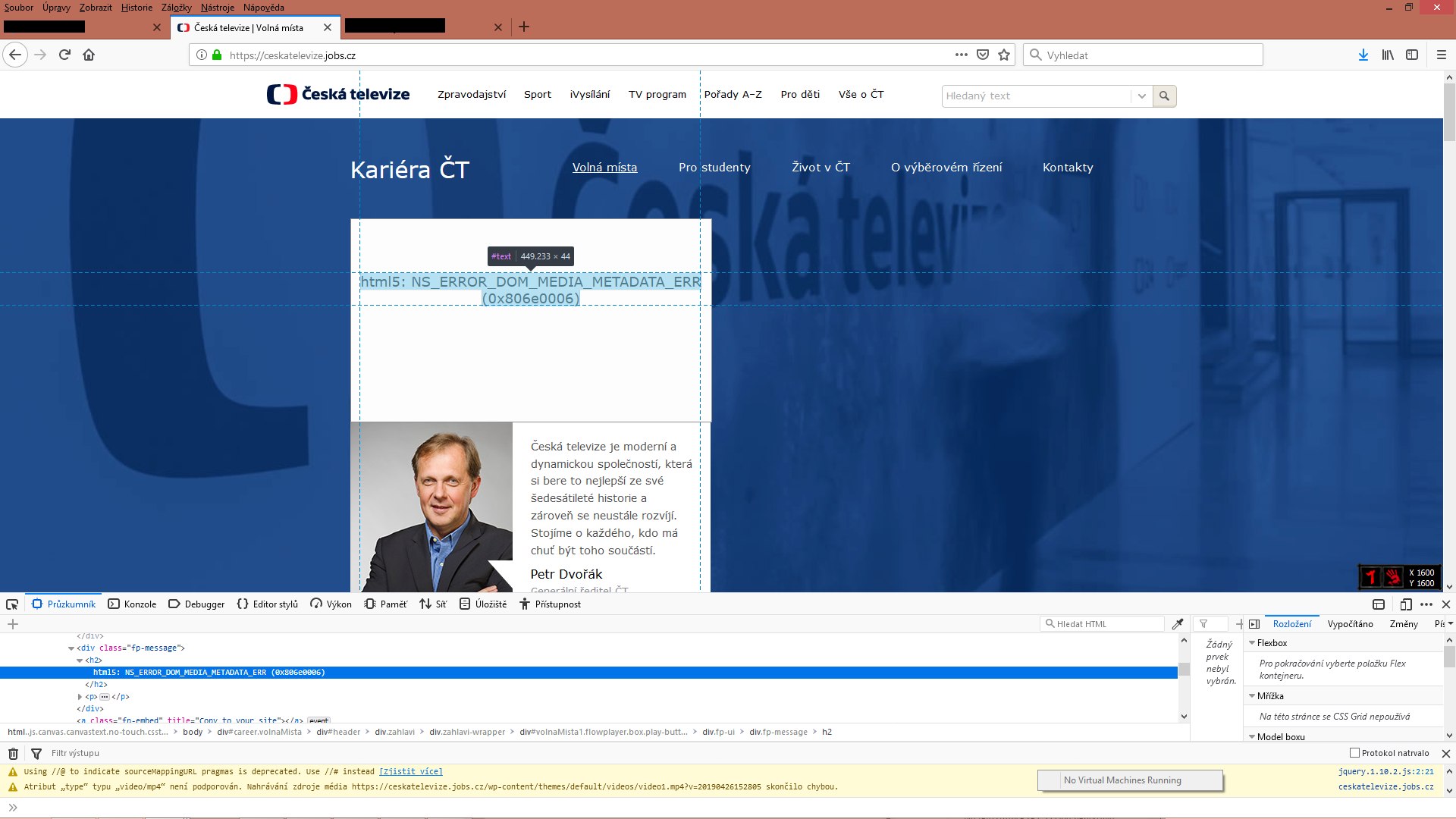The image size is (1456, 819).
Task: Clear console output with the trash icon
Action: click(x=13, y=753)
